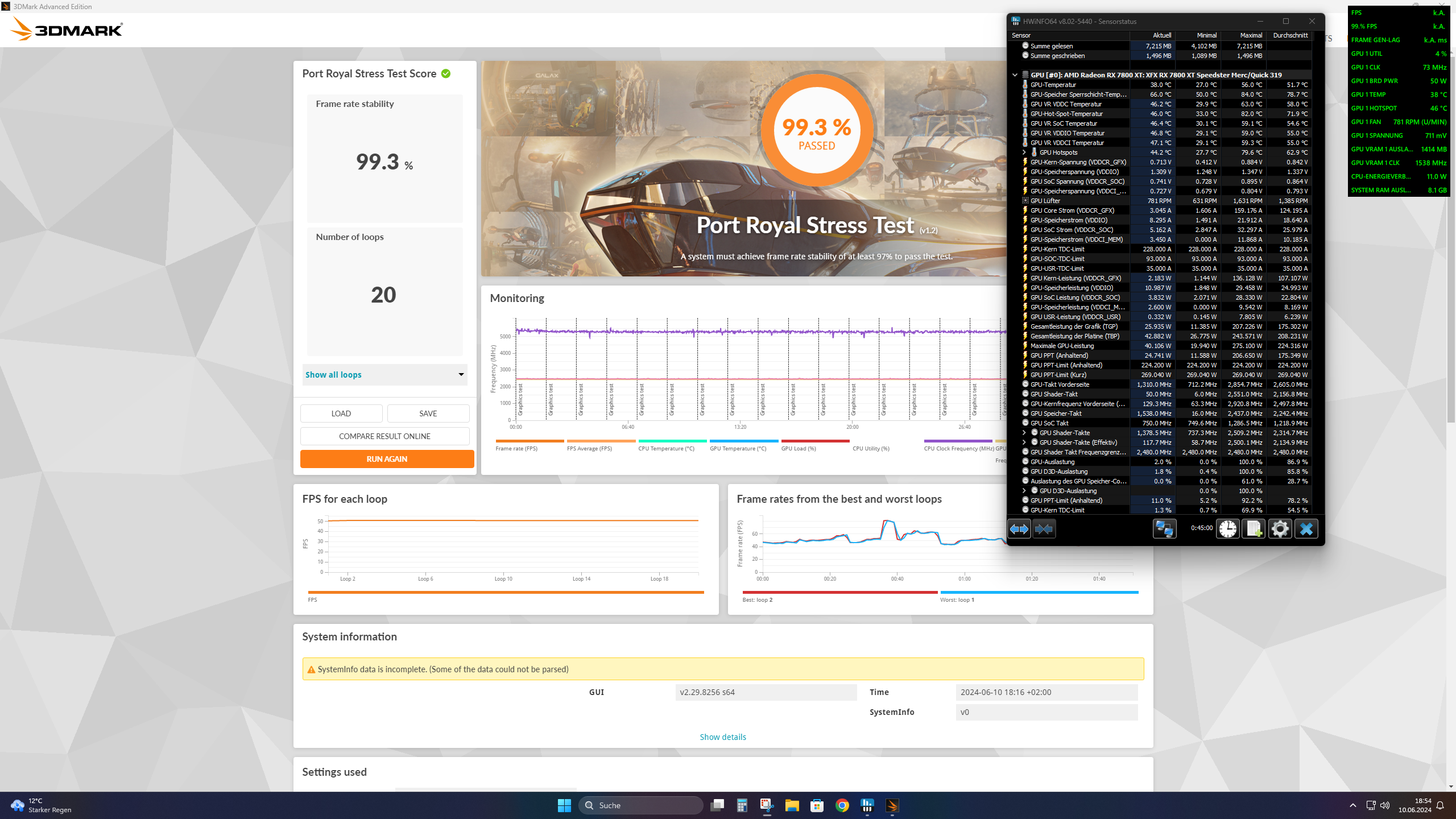Show hidden system tray icons chevron

click(1353, 805)
